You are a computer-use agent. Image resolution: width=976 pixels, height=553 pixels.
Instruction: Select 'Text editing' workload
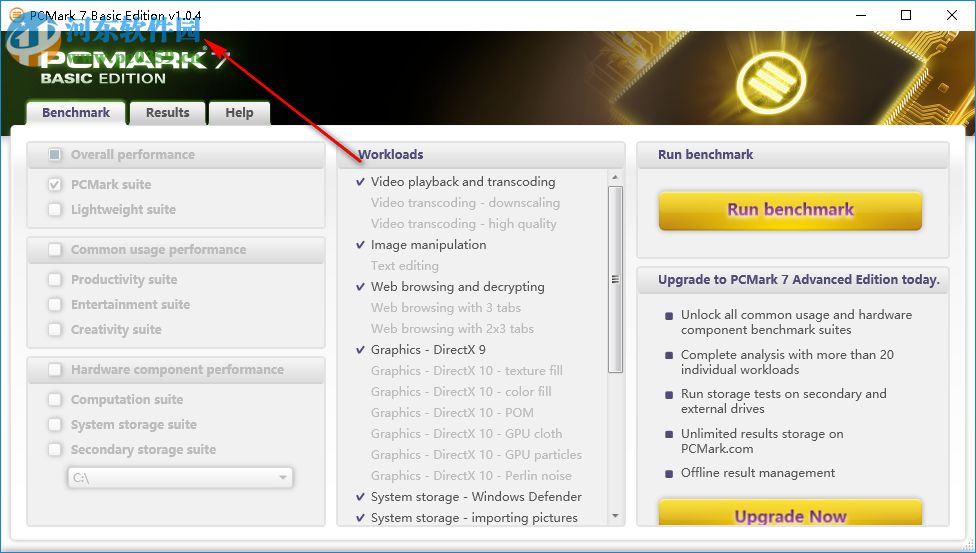[405, 266]
